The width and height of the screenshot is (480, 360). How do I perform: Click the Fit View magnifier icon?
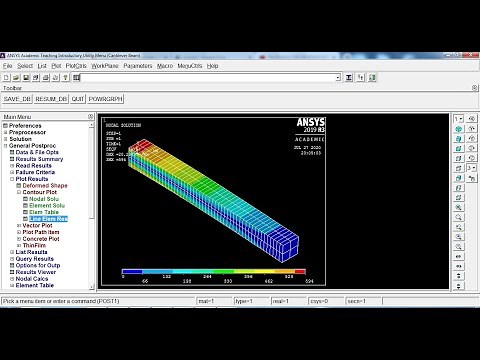[x=459, y=207]
